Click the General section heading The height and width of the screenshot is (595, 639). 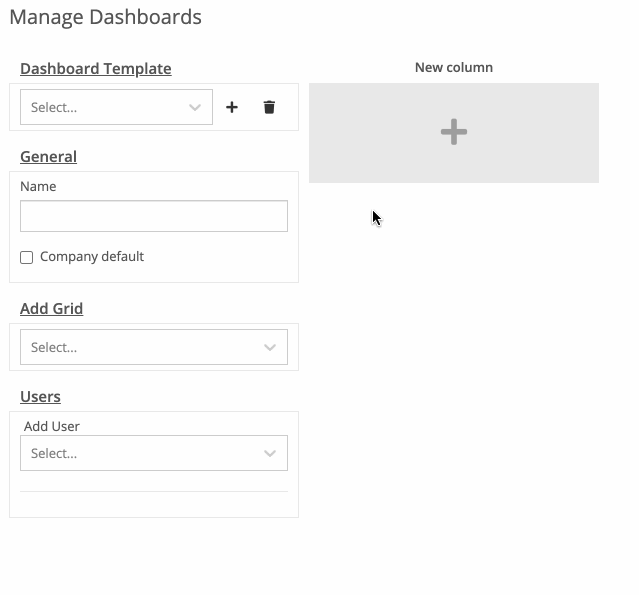click(x=48, y=156)
